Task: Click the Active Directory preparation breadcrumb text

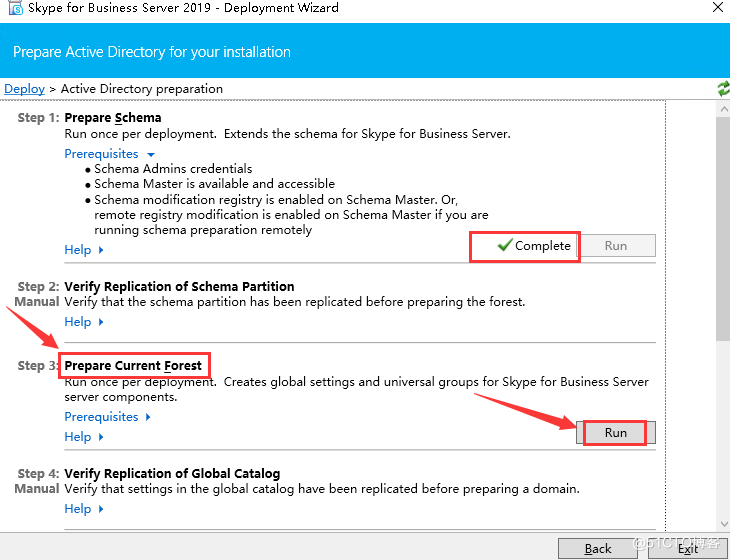Action: point(142,88)
